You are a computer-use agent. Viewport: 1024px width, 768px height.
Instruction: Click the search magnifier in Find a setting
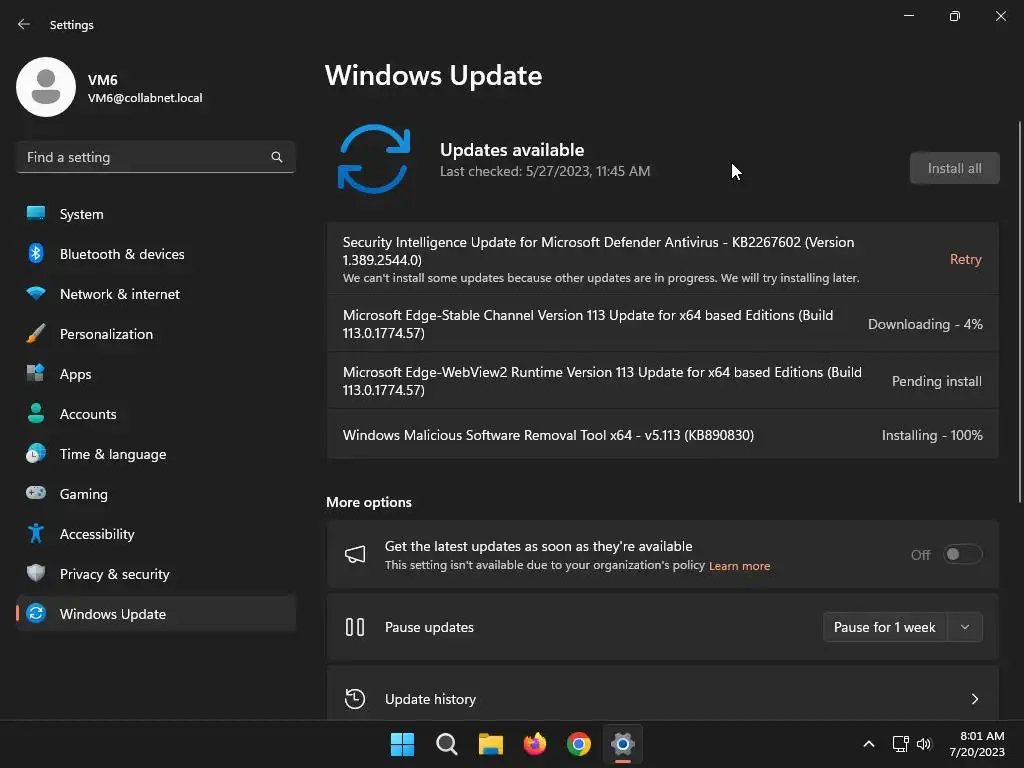[277, 157]
